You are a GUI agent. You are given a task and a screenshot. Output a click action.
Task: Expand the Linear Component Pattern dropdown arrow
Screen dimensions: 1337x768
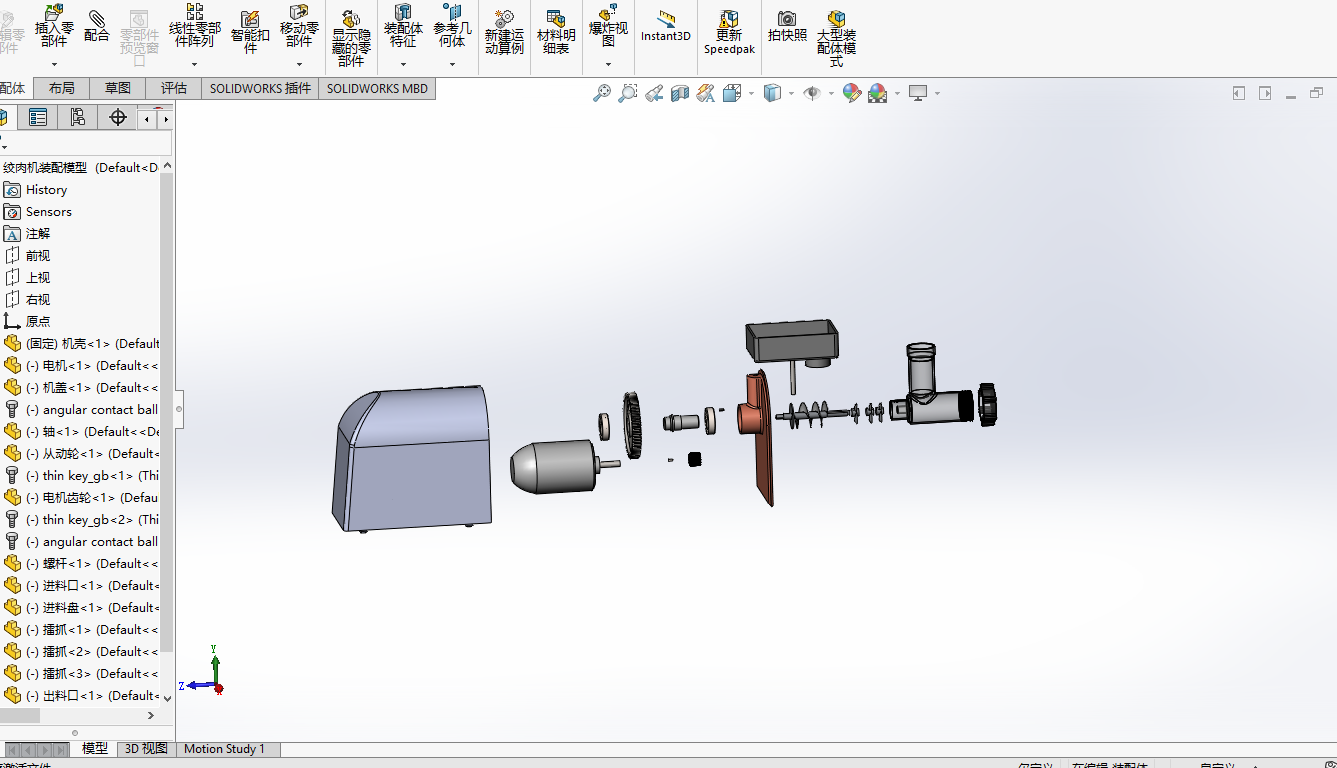194,64
